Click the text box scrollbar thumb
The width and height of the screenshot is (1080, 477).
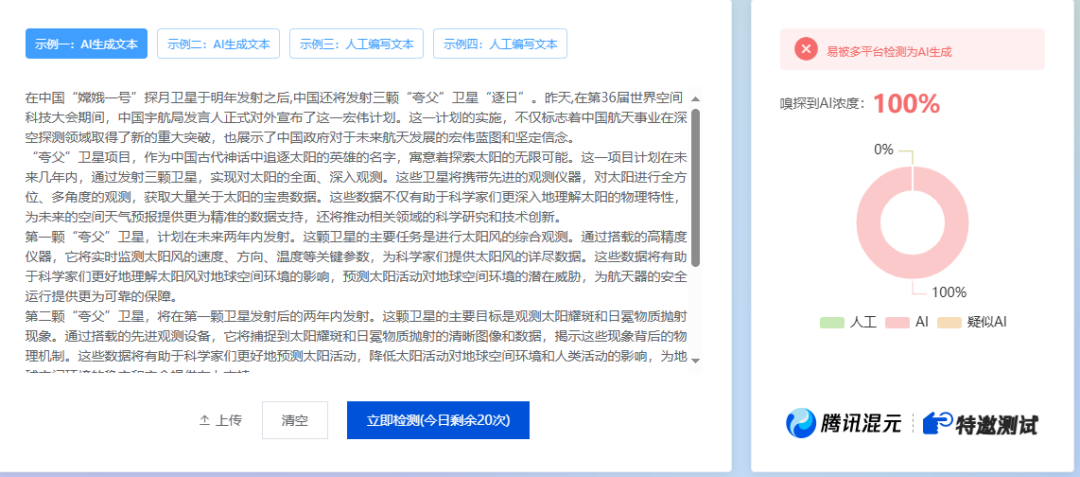696,180
